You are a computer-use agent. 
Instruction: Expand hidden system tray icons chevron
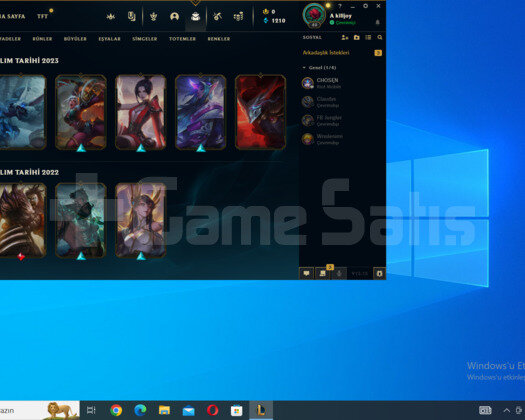507,410
